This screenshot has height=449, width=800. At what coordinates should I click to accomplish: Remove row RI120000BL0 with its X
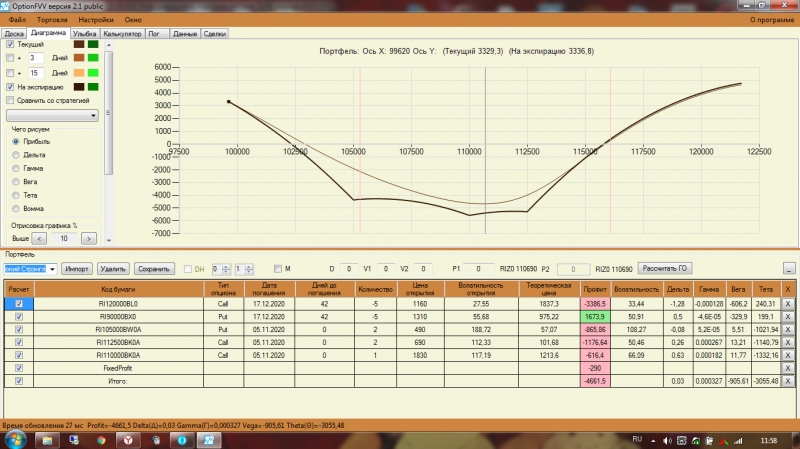point(788,304)
